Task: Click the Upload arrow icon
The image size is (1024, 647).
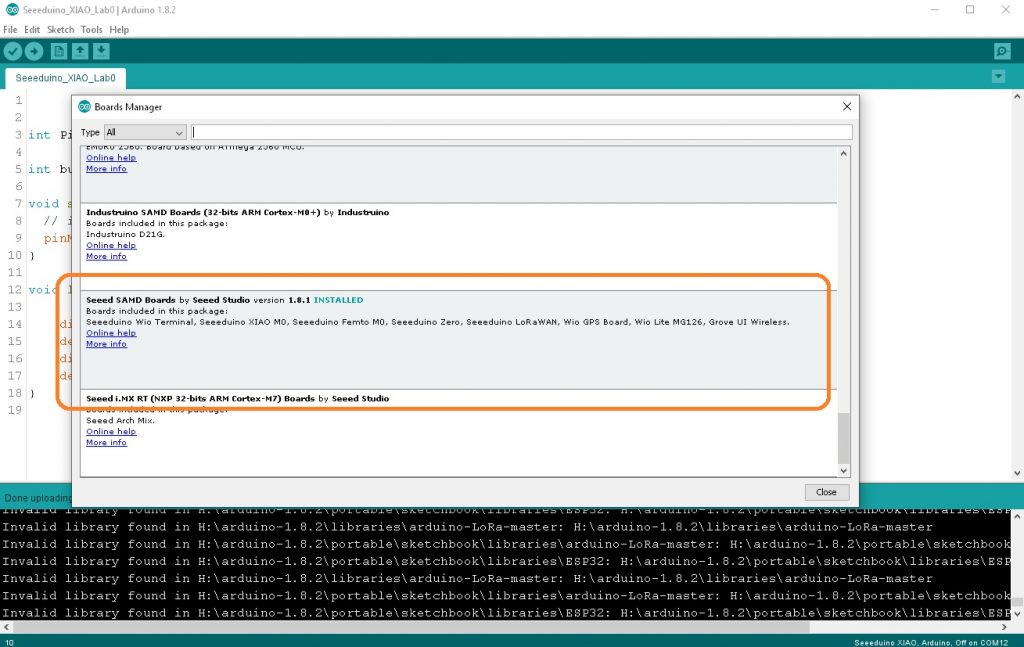Action: tap(34, 51)
